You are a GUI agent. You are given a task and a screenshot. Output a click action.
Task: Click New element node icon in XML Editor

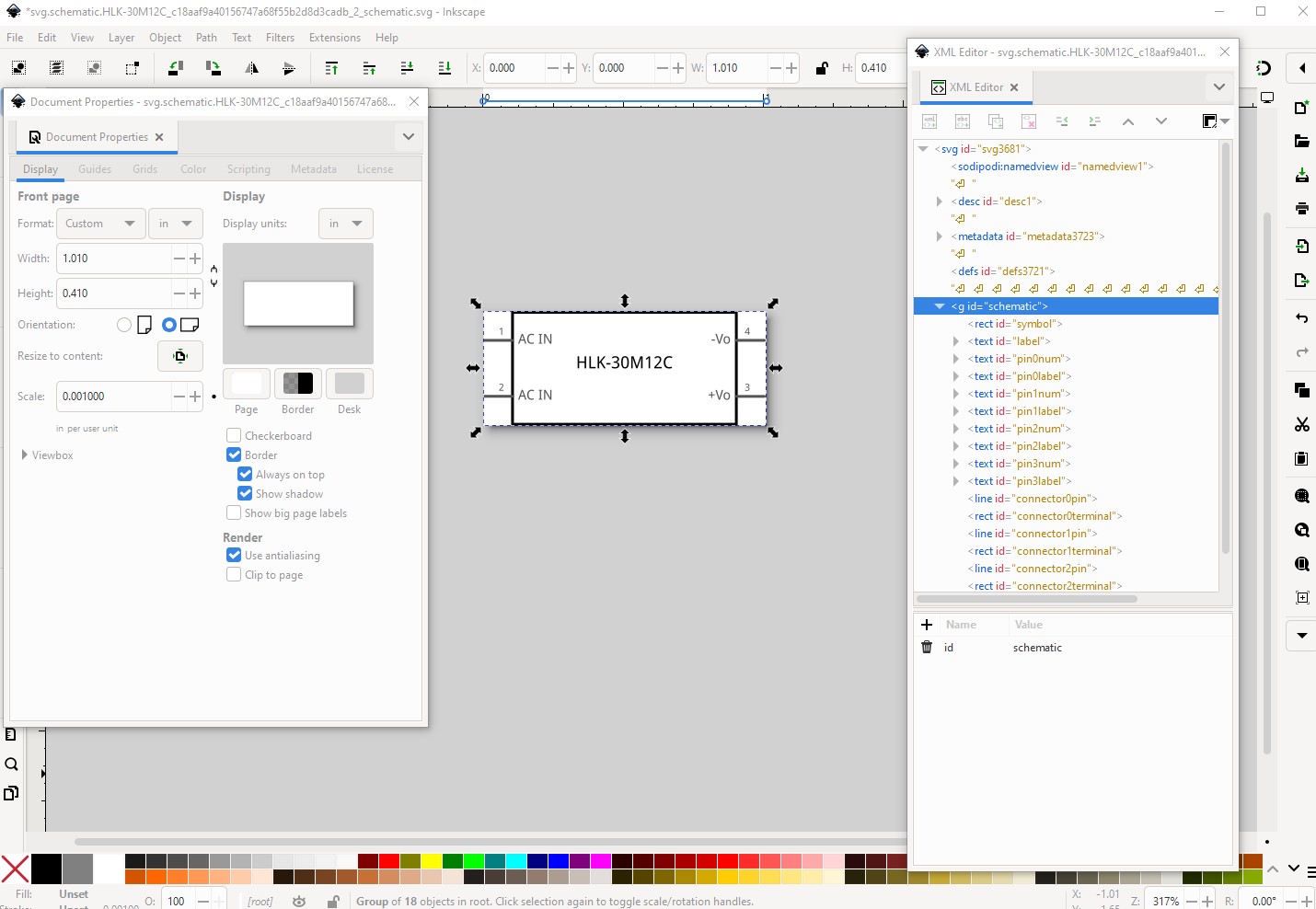(929, 121)
